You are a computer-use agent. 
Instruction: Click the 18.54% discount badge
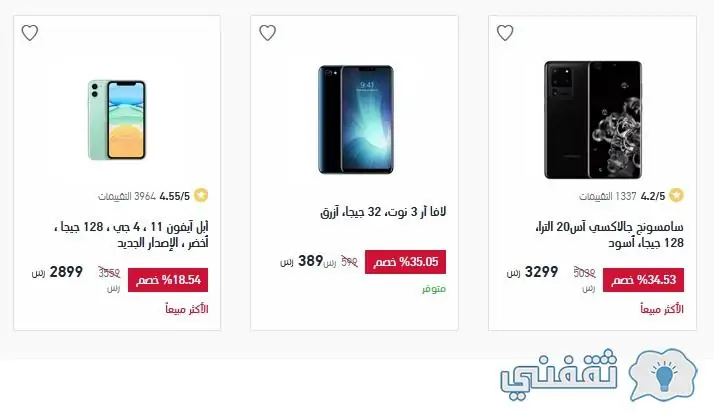(168, 280)
